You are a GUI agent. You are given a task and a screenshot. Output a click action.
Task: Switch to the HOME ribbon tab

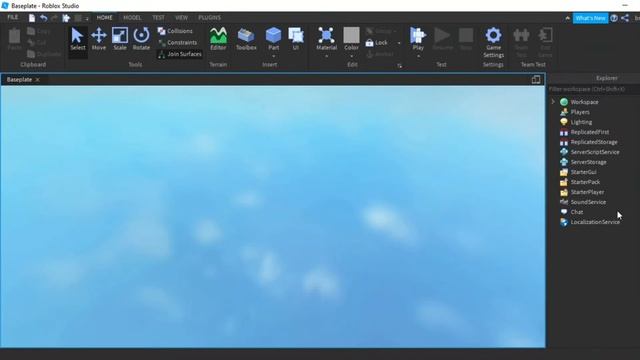pos(104,18)
